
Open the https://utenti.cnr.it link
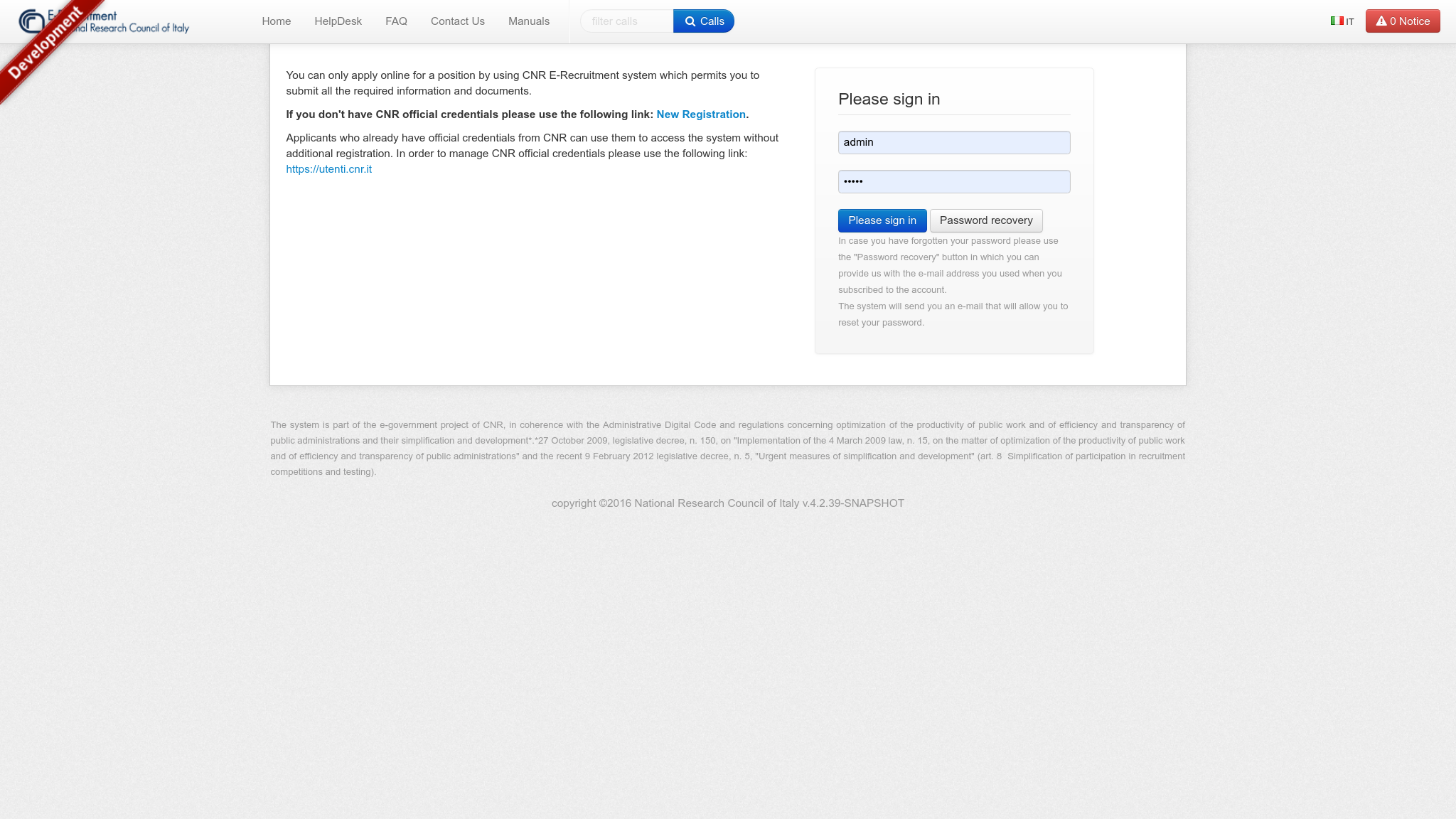pyautogui.click(x=328, y=169)
